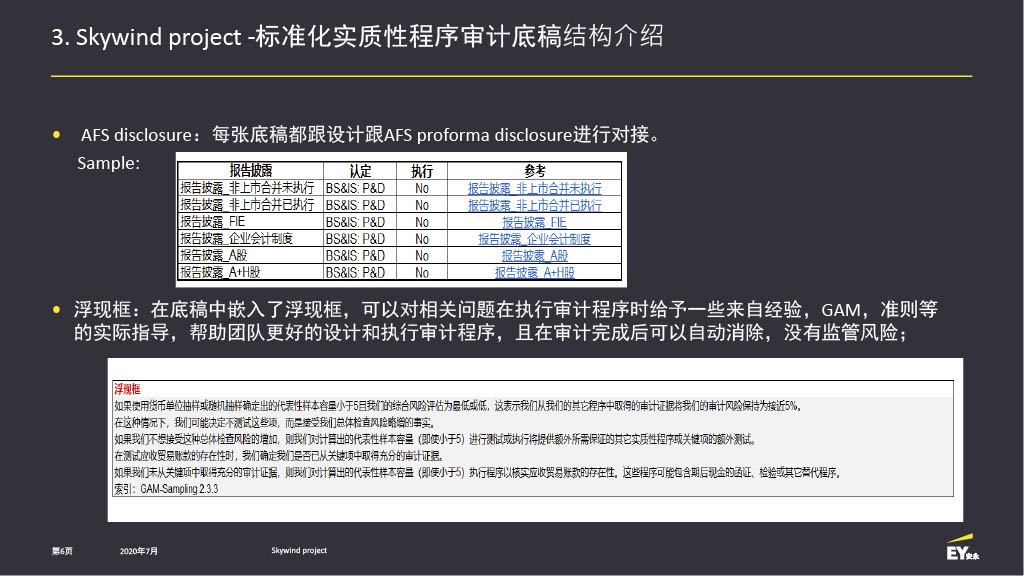Select the 参考 column header
This screenshot has width=1024, height=576.
pos(534,171)
